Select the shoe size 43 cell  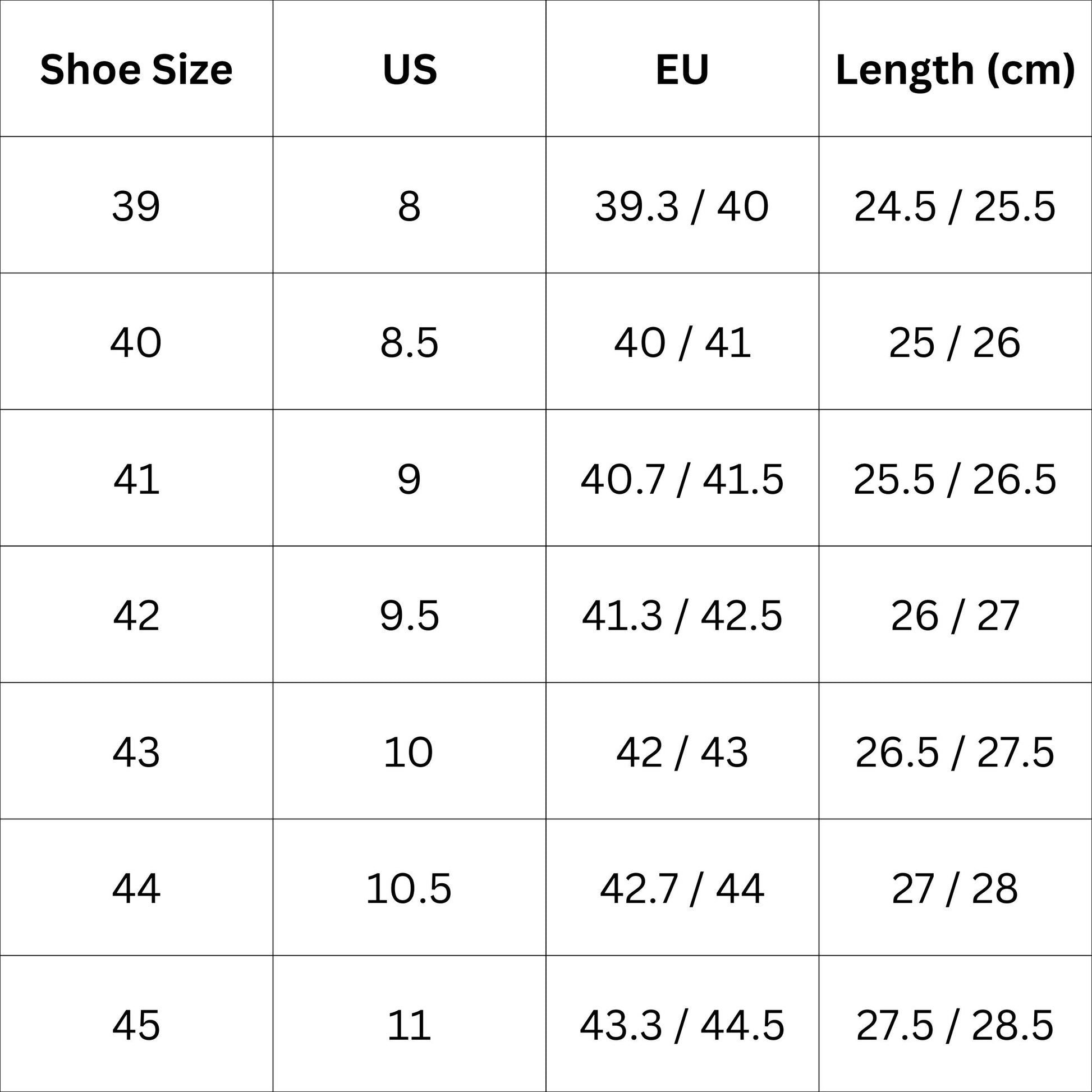point(136,753)
